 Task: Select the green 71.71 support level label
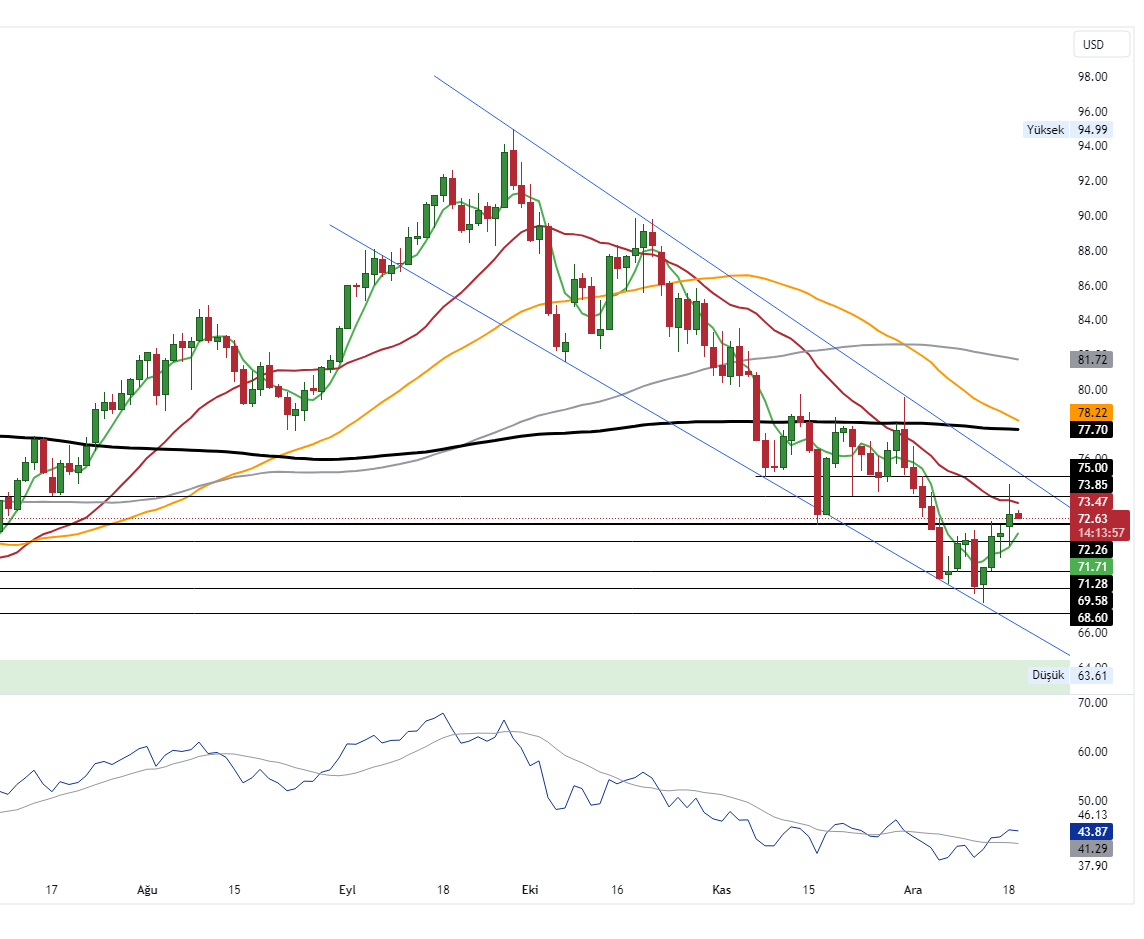tap(1094, 567)
